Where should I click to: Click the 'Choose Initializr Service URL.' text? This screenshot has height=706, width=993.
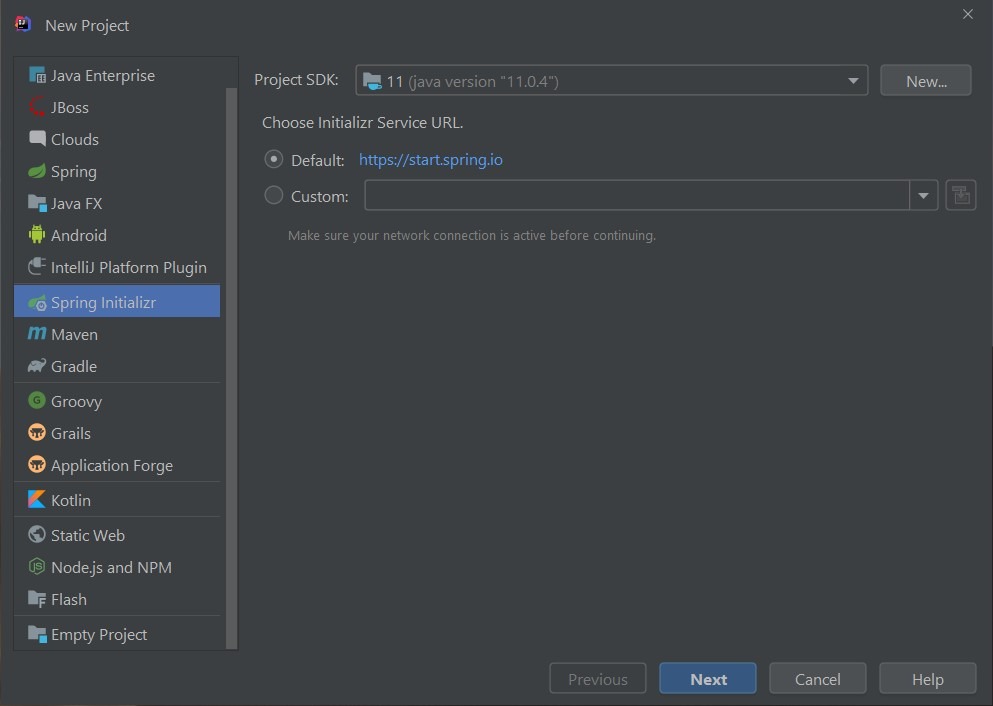tap(363, 122)
